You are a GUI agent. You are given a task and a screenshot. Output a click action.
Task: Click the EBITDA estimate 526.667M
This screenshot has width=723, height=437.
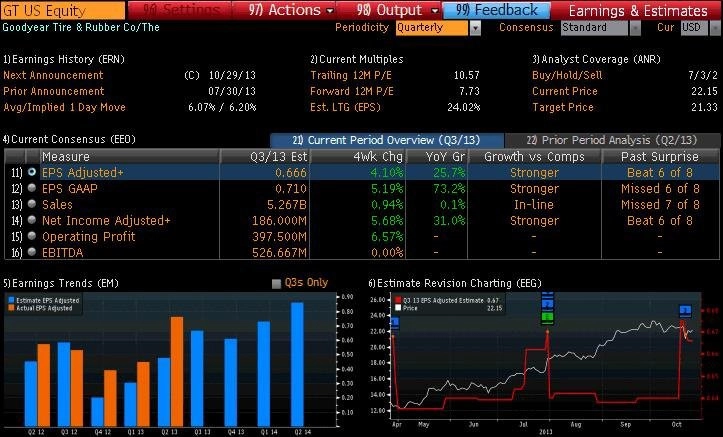tap(279, 253)
